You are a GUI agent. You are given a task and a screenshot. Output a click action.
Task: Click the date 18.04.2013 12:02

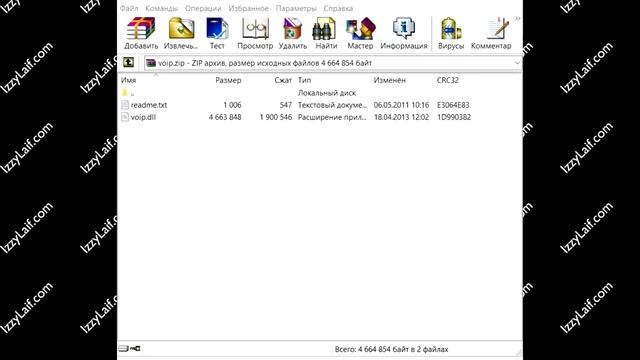[x=401, y=118]
